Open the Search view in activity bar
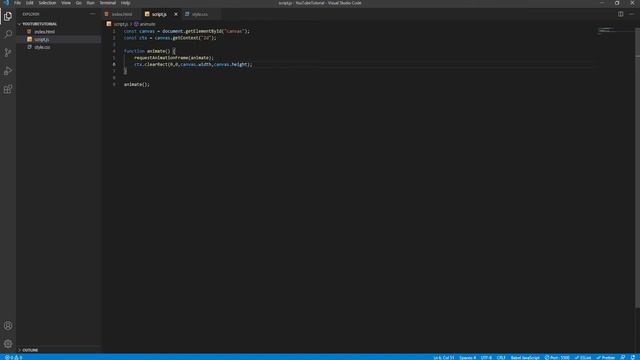 8,34
